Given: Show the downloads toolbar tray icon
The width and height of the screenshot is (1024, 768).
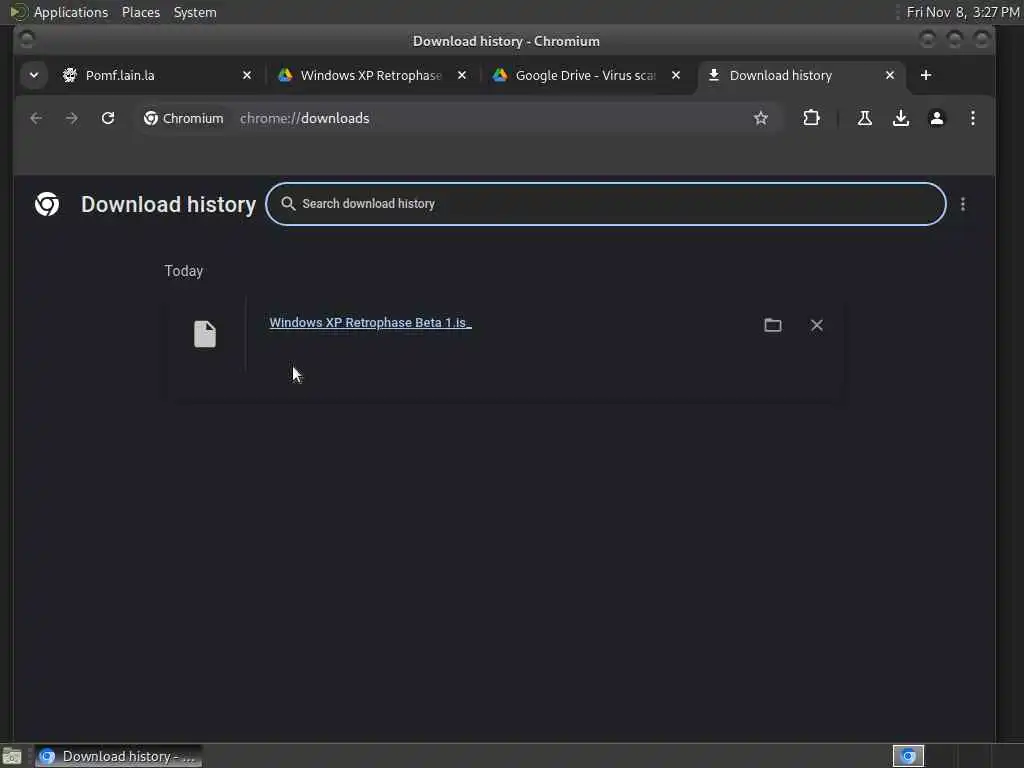Looking at the screenshot, I should point(901,118).
